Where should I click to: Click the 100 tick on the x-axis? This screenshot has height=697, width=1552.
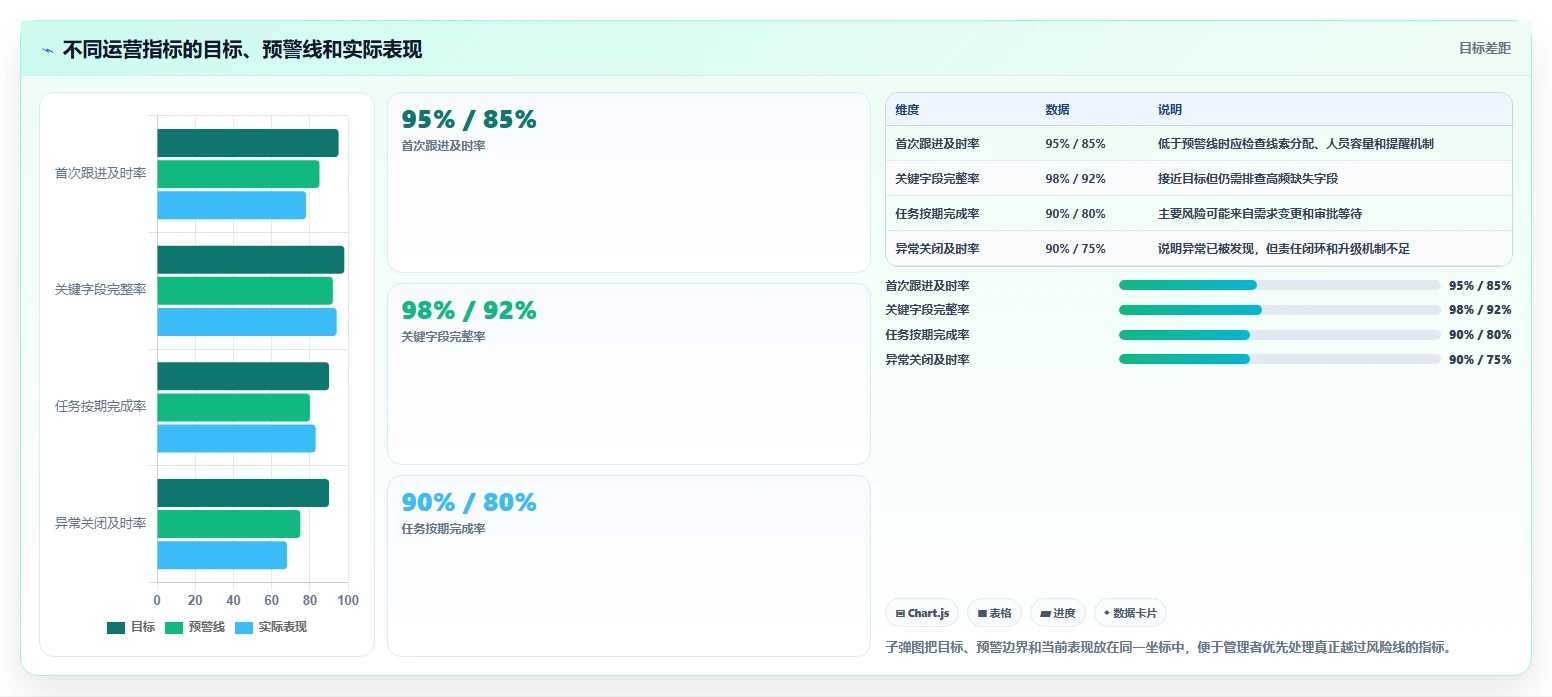tap(348, 600)
